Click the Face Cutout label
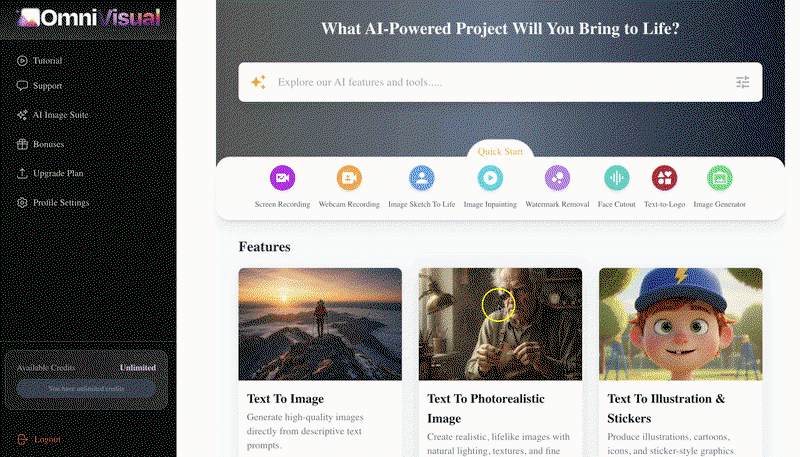This screenshot has height=457, width=800. pyautogui.click(x=616, y=204)
